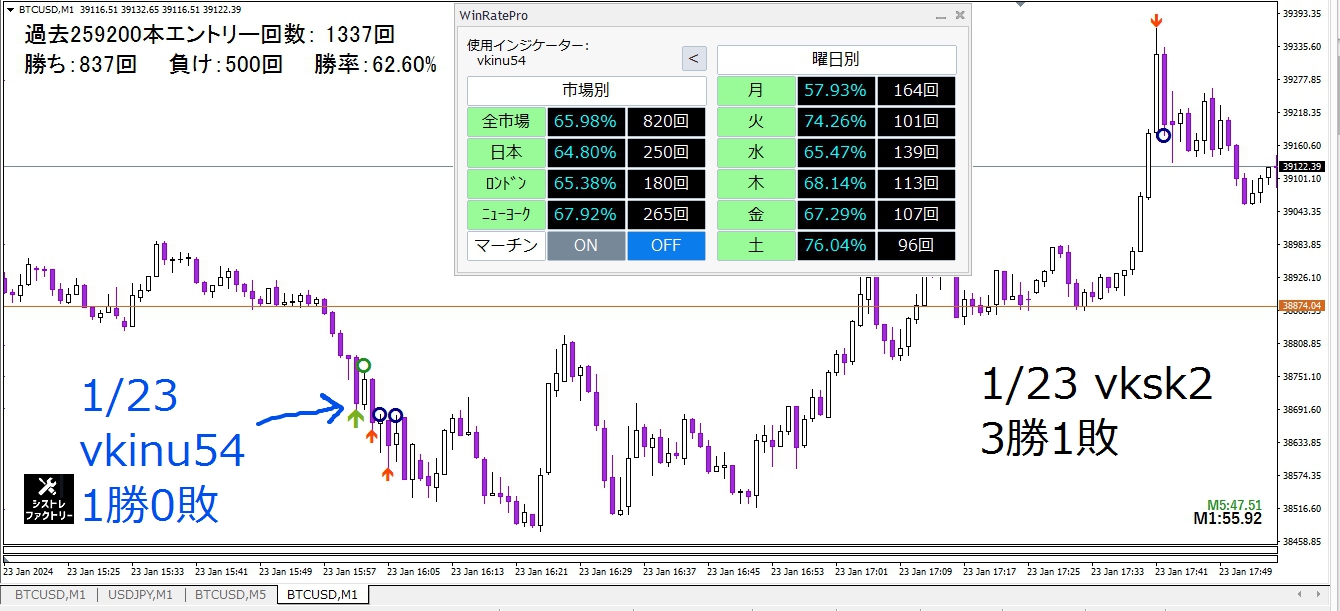The width and height of the screenshot is (1340, 611).
Task: Click the 101回 Tuesday count
Action: 916,122
